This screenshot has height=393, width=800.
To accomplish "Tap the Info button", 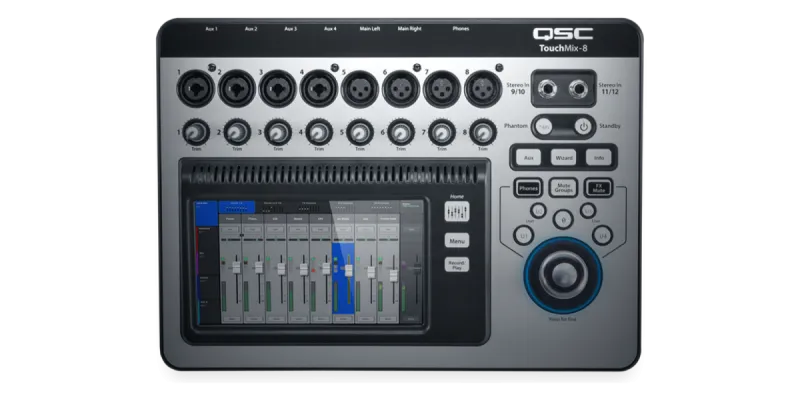I will [598, 158].
